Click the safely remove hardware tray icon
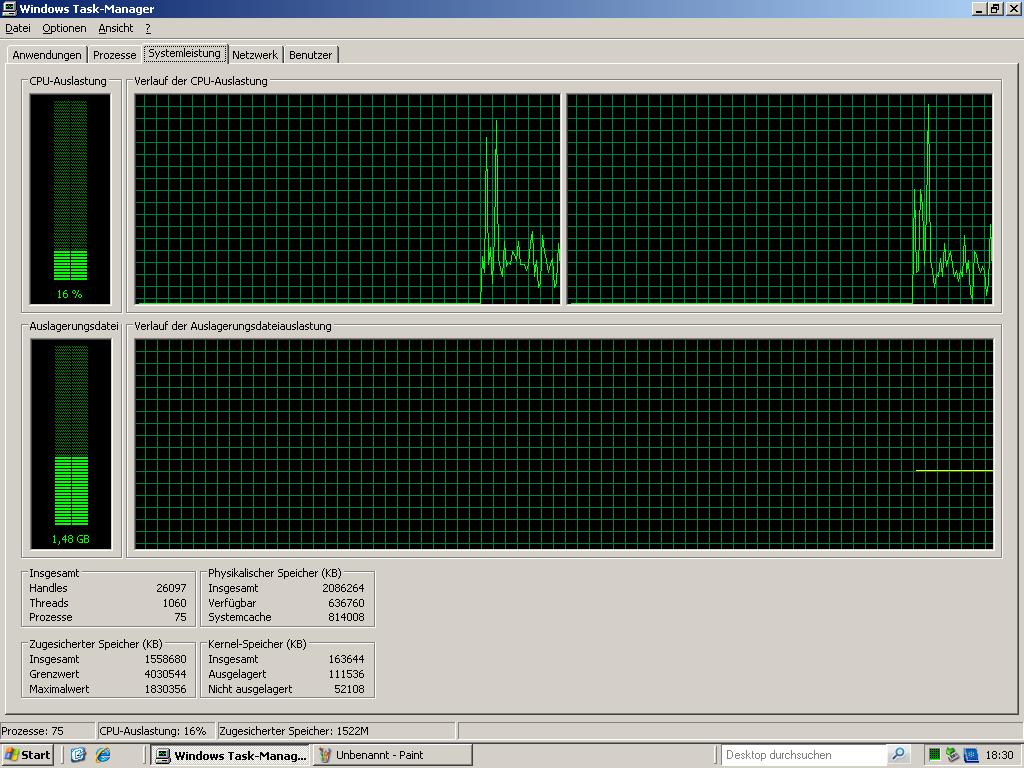The width and height of the screenshot is (1024, 768). point(952,755)
